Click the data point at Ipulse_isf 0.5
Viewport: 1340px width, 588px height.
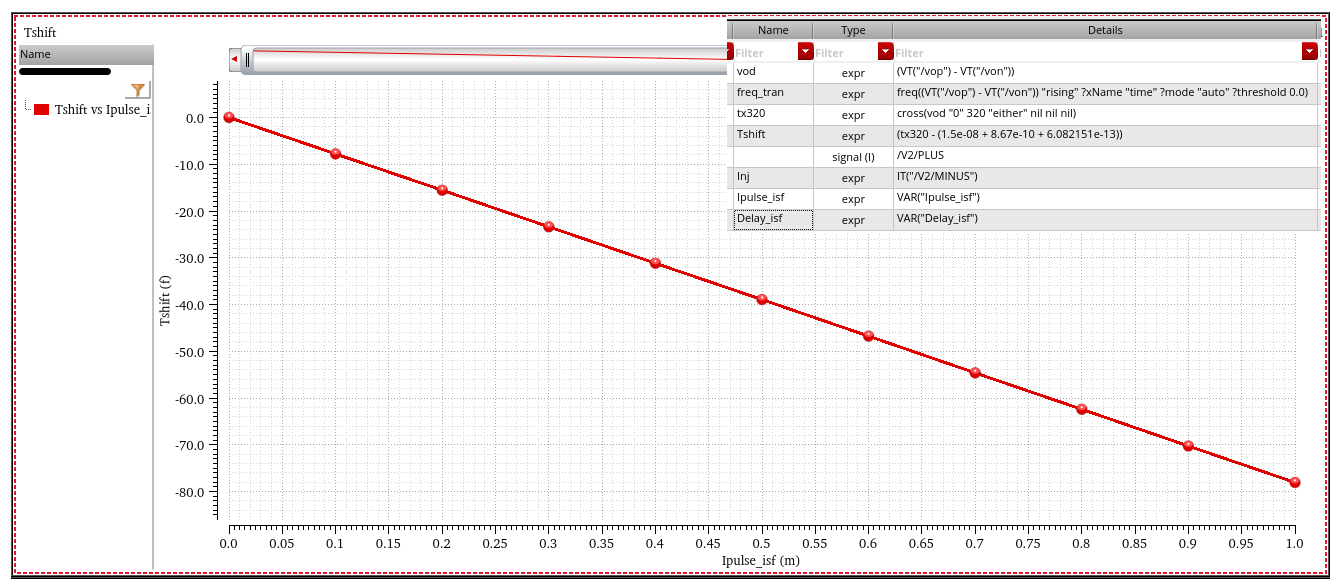762,299
